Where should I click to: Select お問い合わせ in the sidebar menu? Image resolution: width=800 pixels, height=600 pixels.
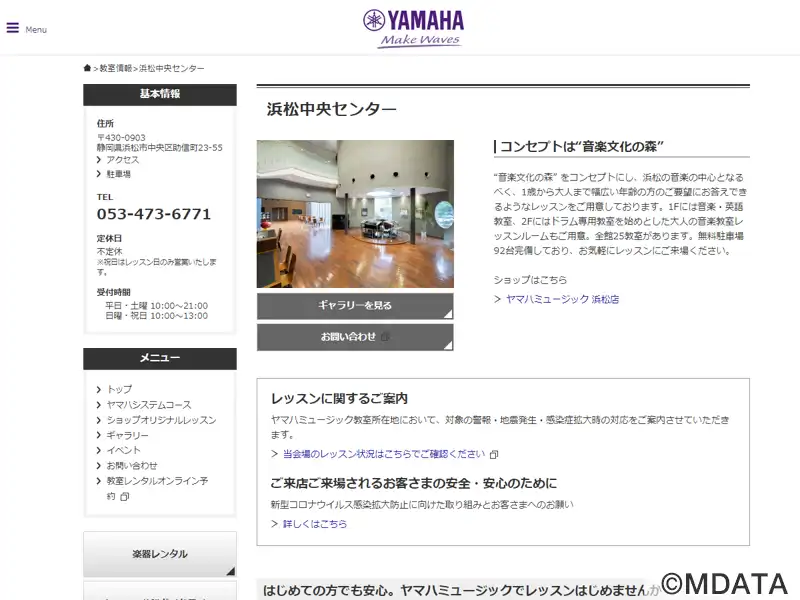pos(132,466)
